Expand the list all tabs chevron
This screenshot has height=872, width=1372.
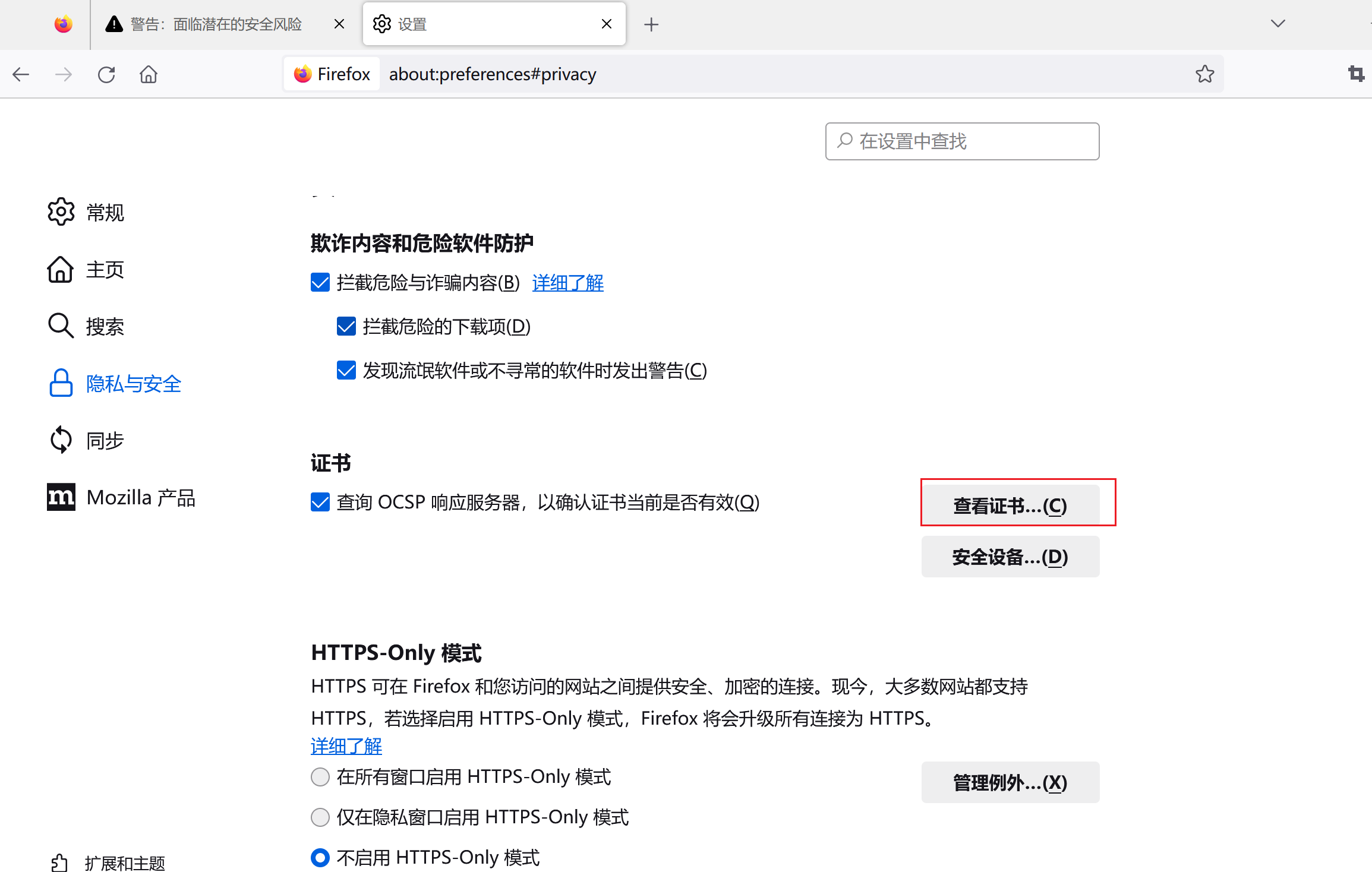point(1278,24)
